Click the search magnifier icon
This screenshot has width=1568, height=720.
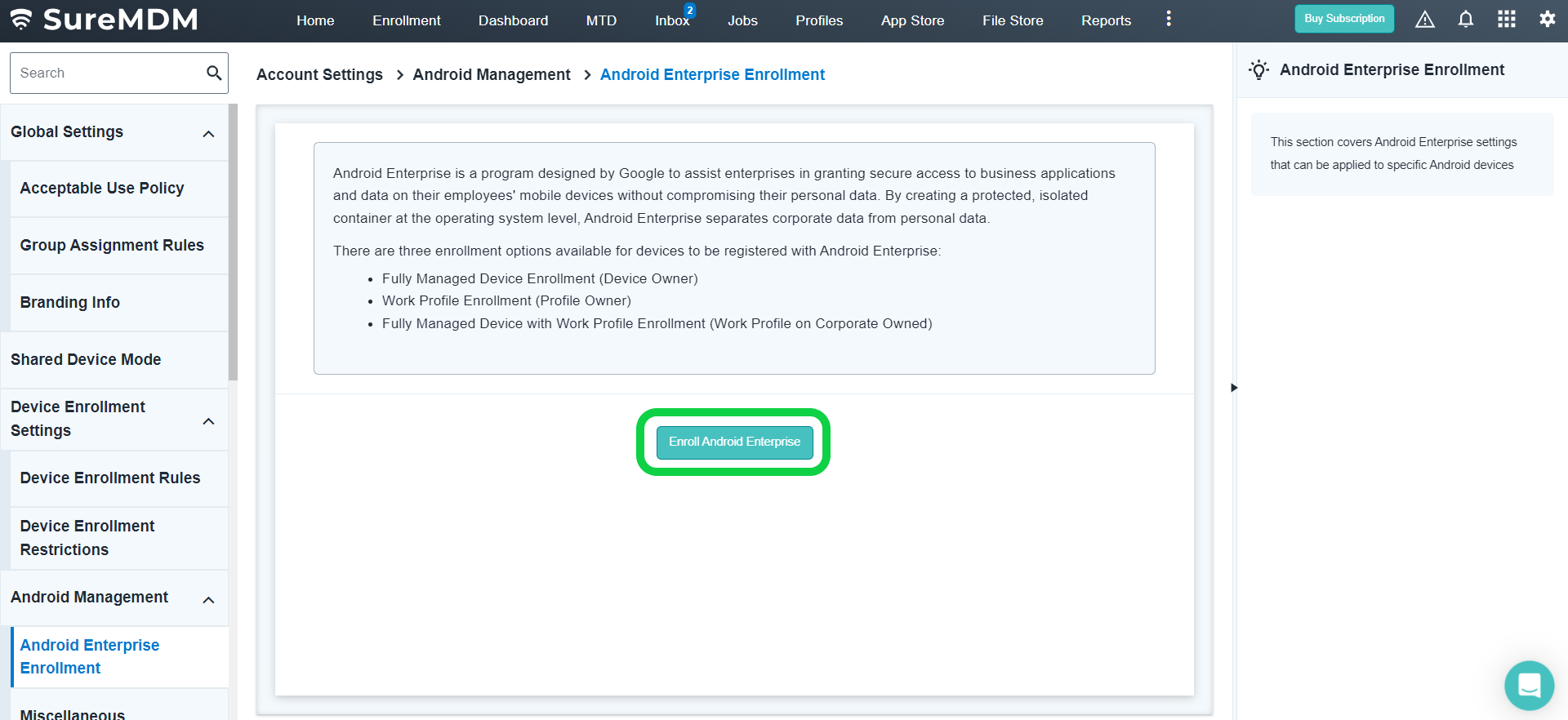point(214,73)
